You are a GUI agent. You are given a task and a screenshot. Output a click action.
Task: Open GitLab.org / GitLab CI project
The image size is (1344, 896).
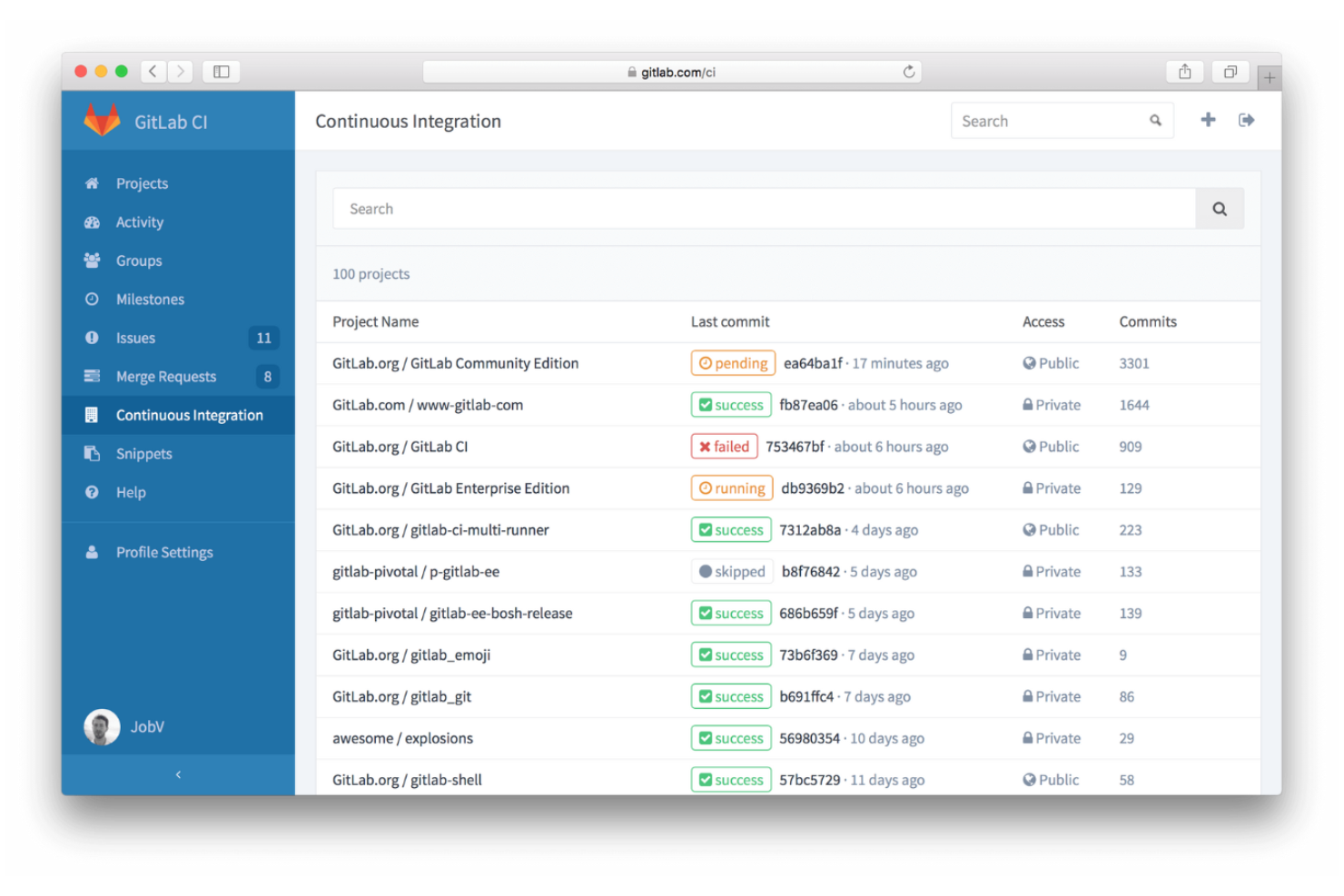click(400, 447)
